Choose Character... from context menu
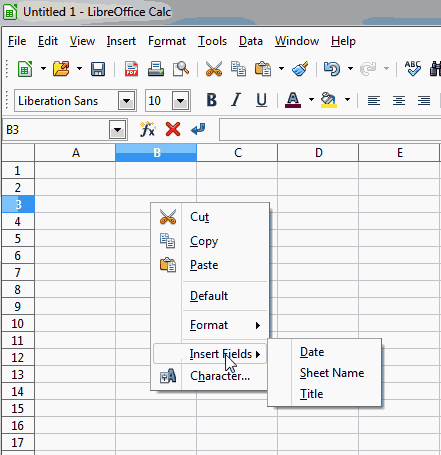Image resolution: width=441 pixels, height=455 pixels. point(210,376)
